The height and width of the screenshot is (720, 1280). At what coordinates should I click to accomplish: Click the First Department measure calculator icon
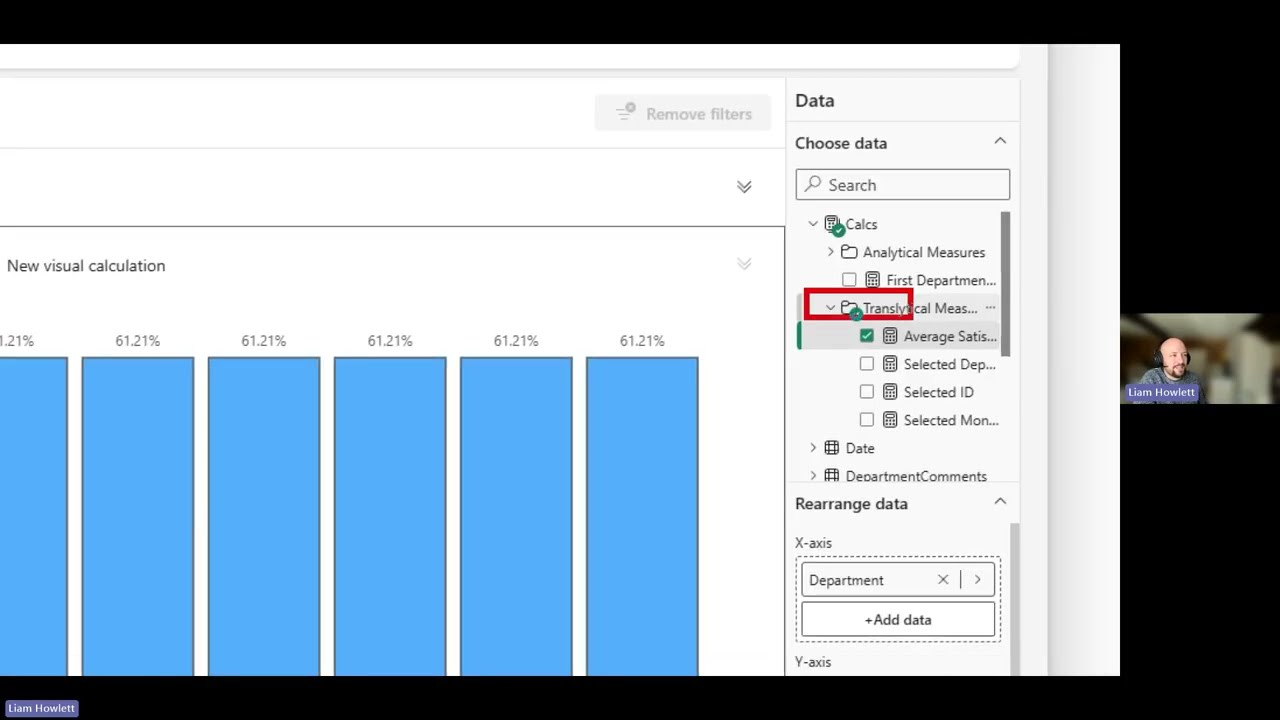click(x=873, y=280)
